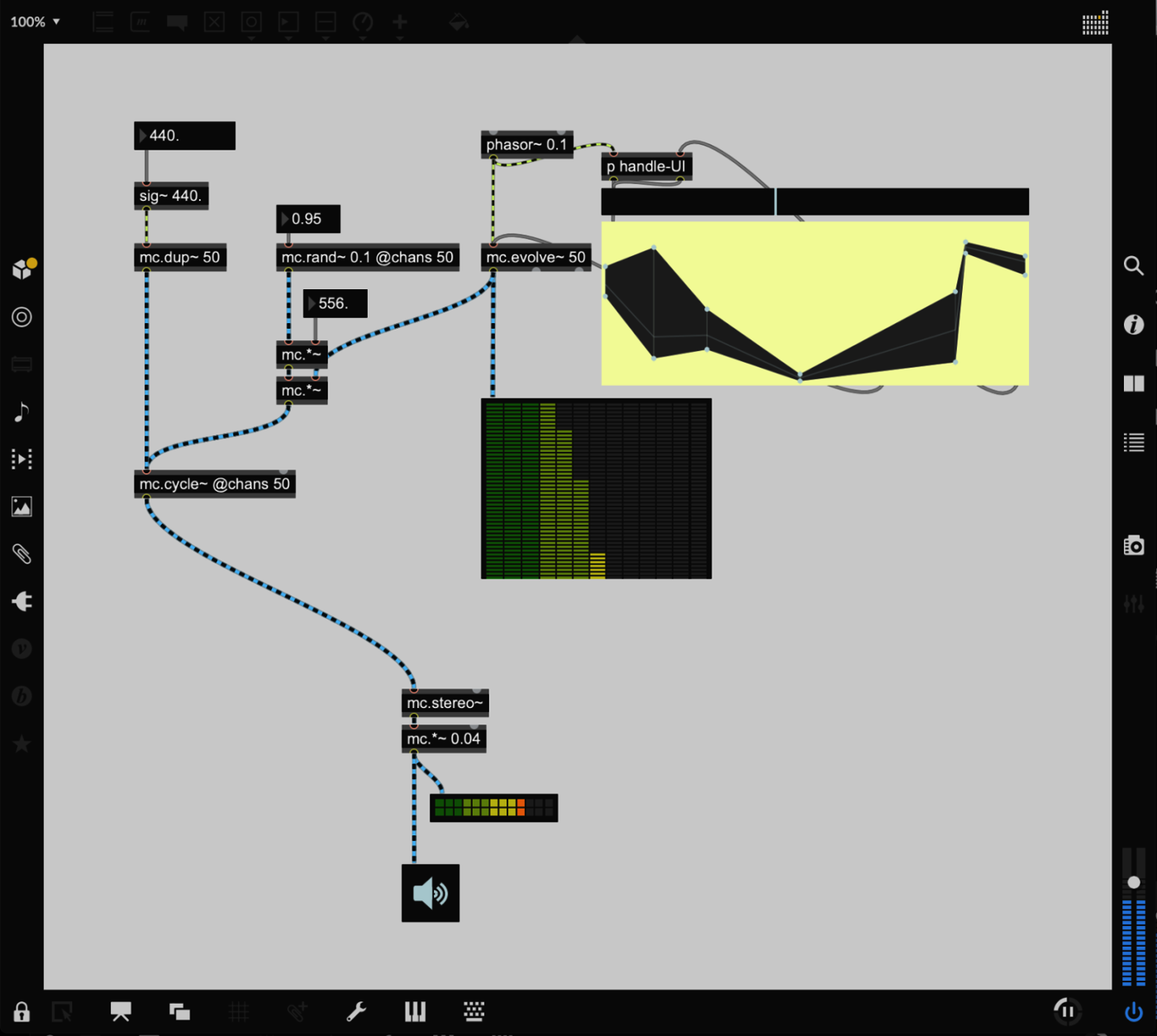Open the paperclip snippets browser
Image resolution: width=1157 pixels, height=1036 pixels.
coord(21,554)
